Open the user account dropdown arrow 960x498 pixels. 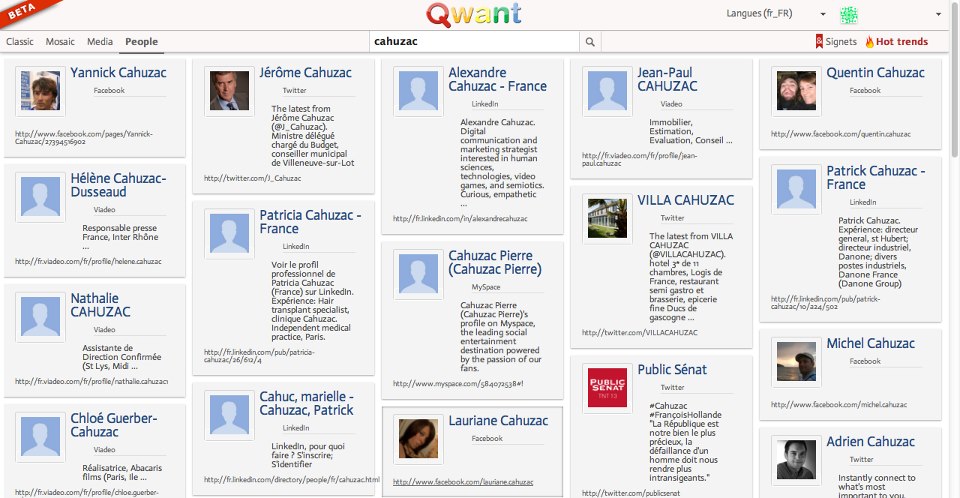[x=938, y=15]
